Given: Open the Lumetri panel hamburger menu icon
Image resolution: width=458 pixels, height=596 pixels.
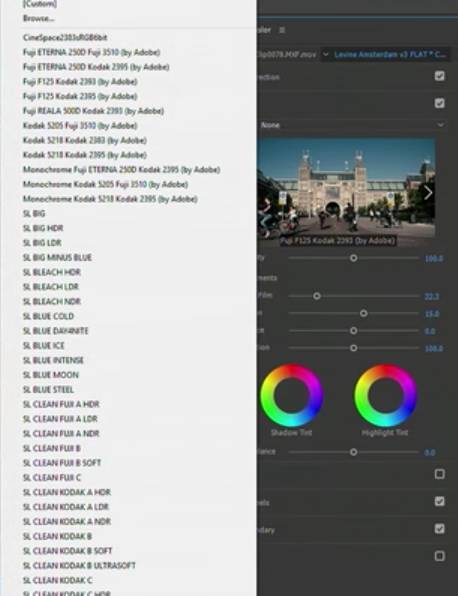Looking at the screenshot, I should pos(282,30).
